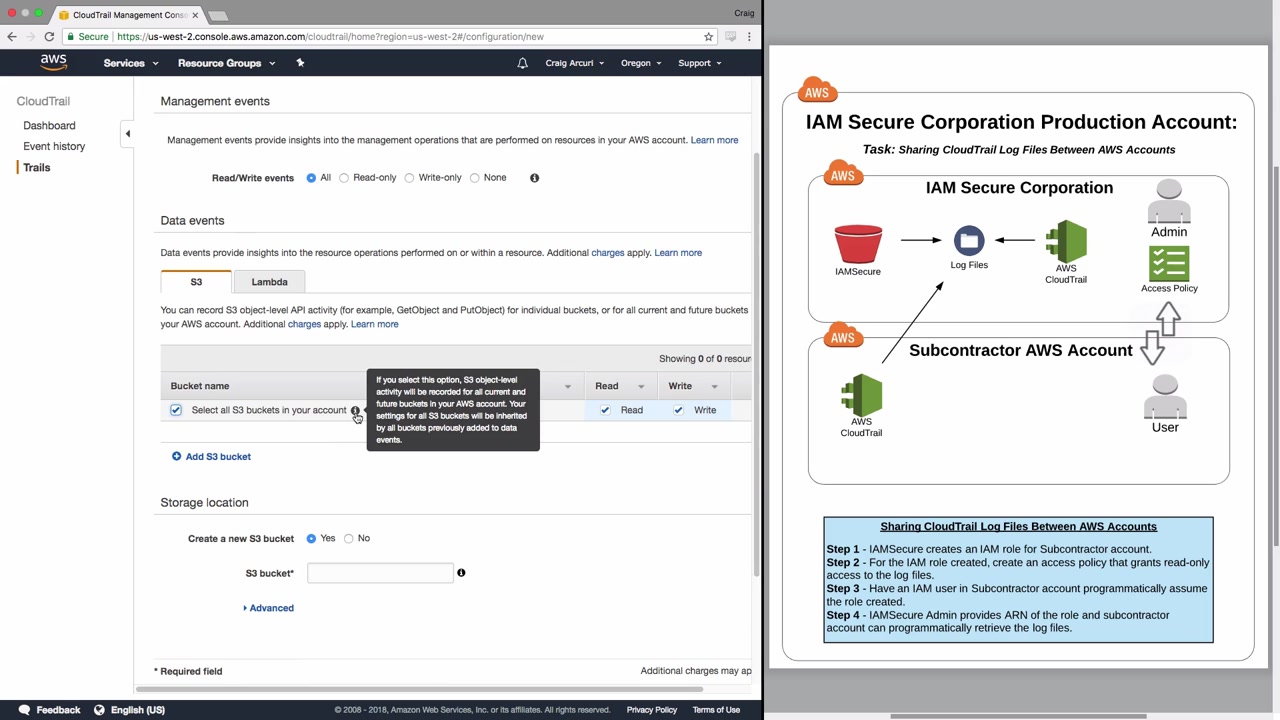Toggle the Write checkbox for all buckets
Screen dimensions: 1280x720
coord(678,410)
